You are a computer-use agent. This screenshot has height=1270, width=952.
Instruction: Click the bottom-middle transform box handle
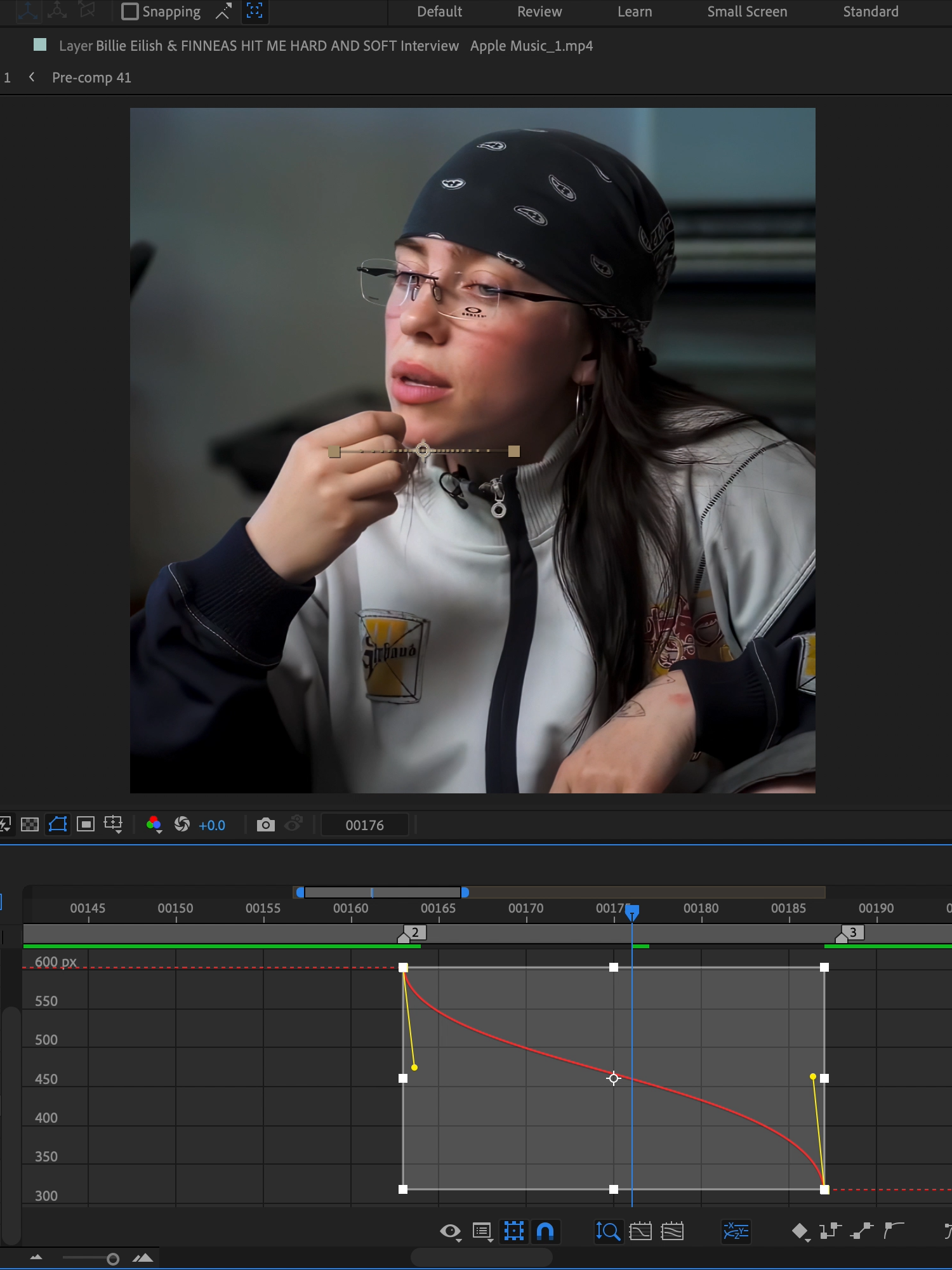[614, 1189]
